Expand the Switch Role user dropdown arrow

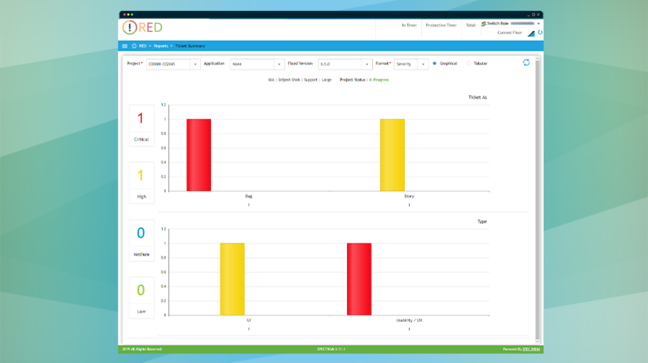[x=538, y=24]
